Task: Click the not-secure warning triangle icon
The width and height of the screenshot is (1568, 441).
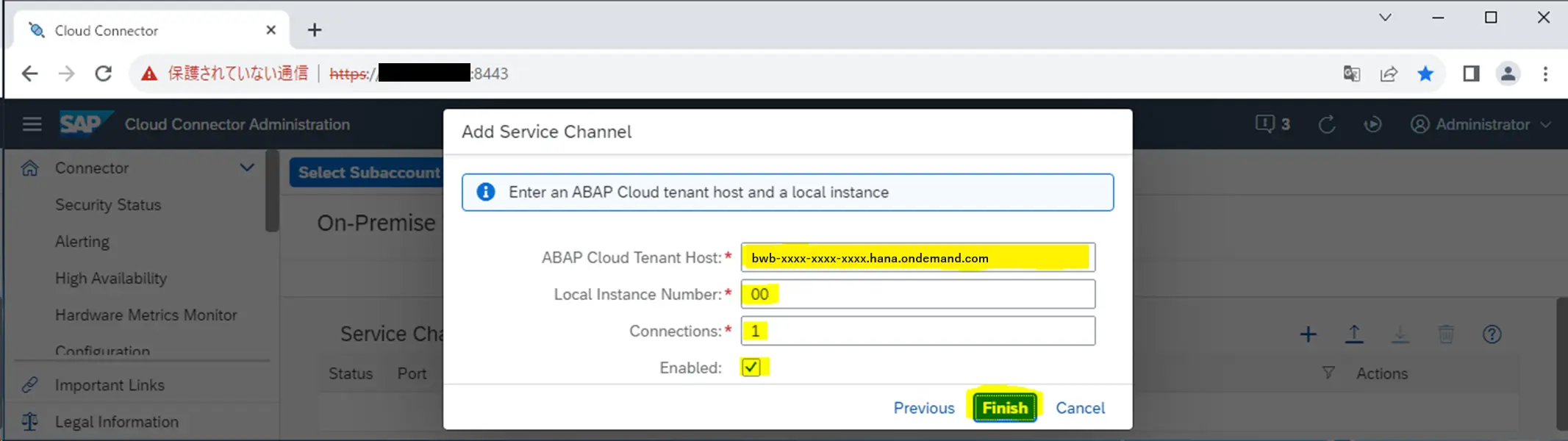Action: [149, 73]
